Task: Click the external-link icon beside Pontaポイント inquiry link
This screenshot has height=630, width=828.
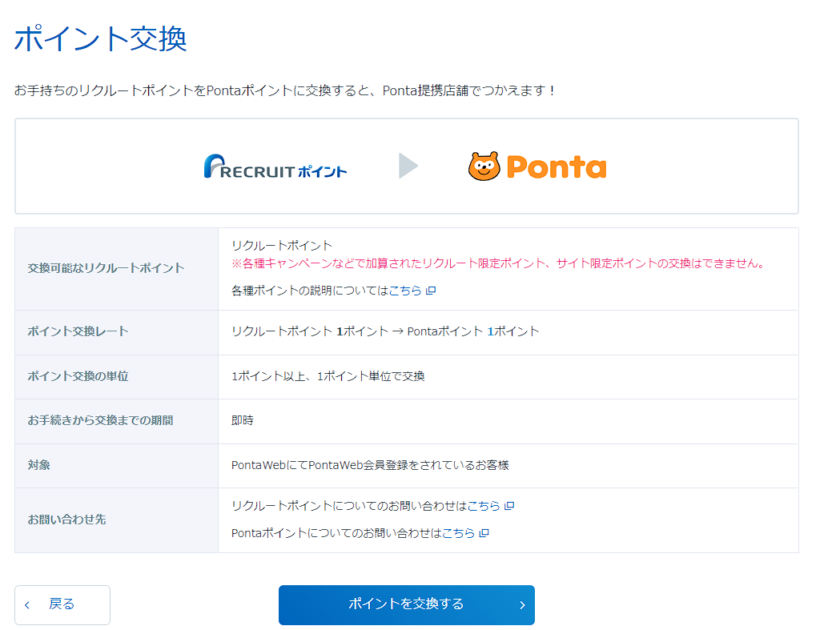Action: click(485, 534)
